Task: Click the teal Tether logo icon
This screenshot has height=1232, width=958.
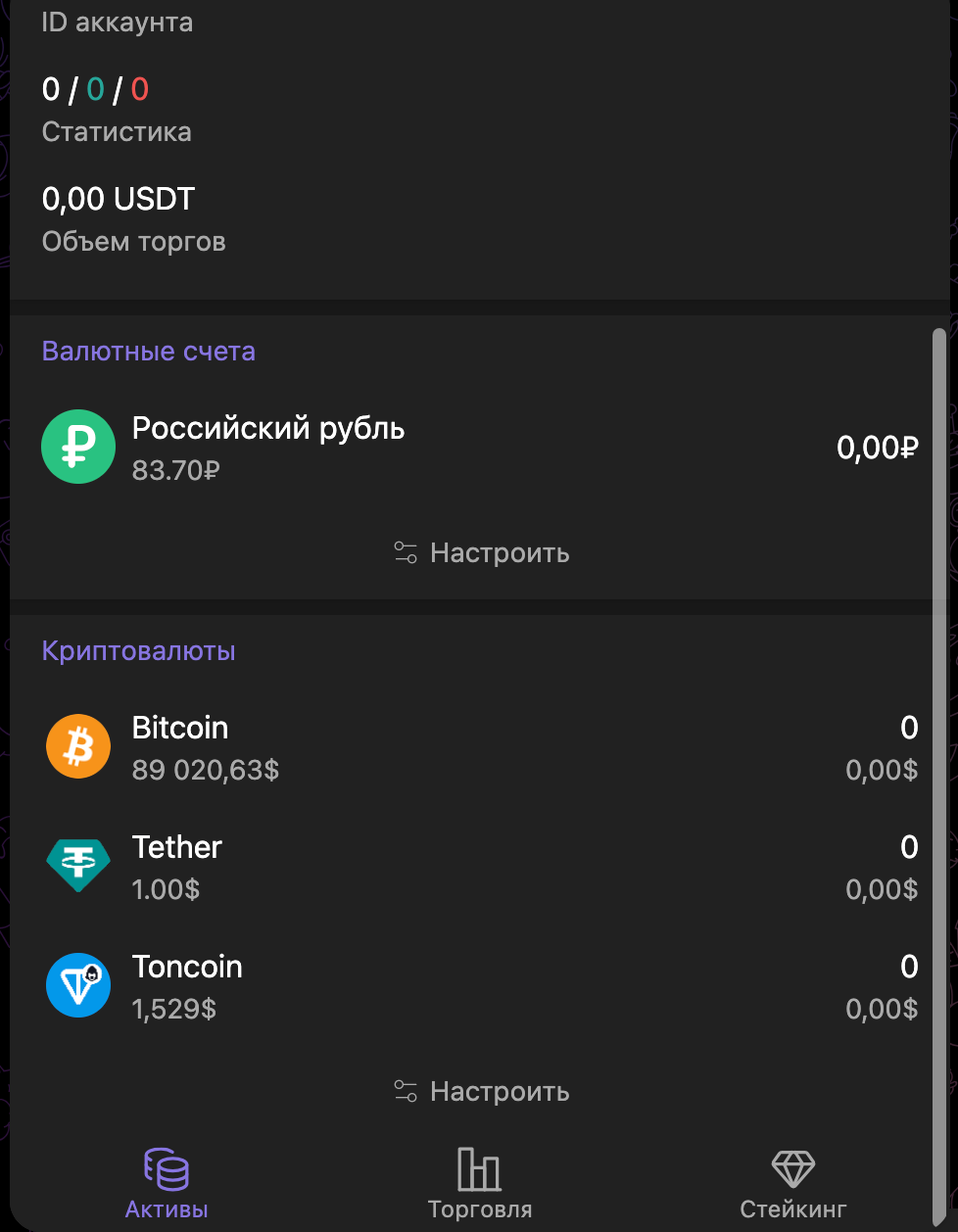Action: point(78,866)
